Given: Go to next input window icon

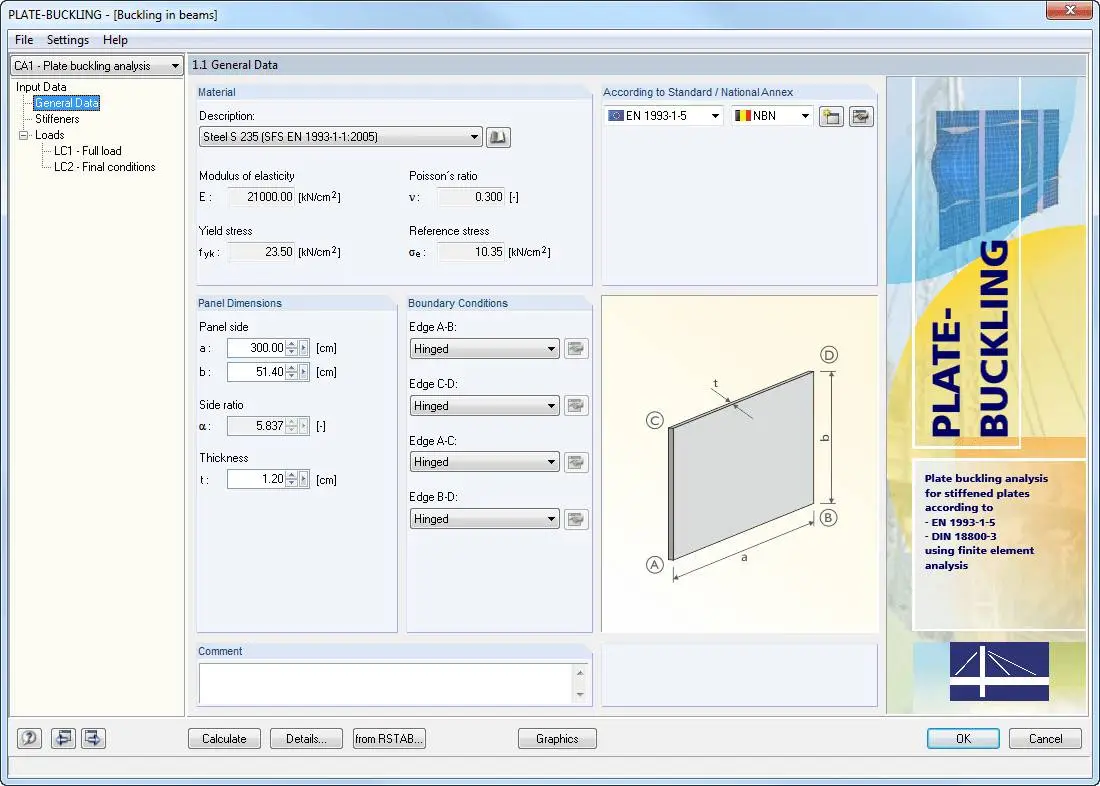Looking at the screenshot, I should 93,738.
